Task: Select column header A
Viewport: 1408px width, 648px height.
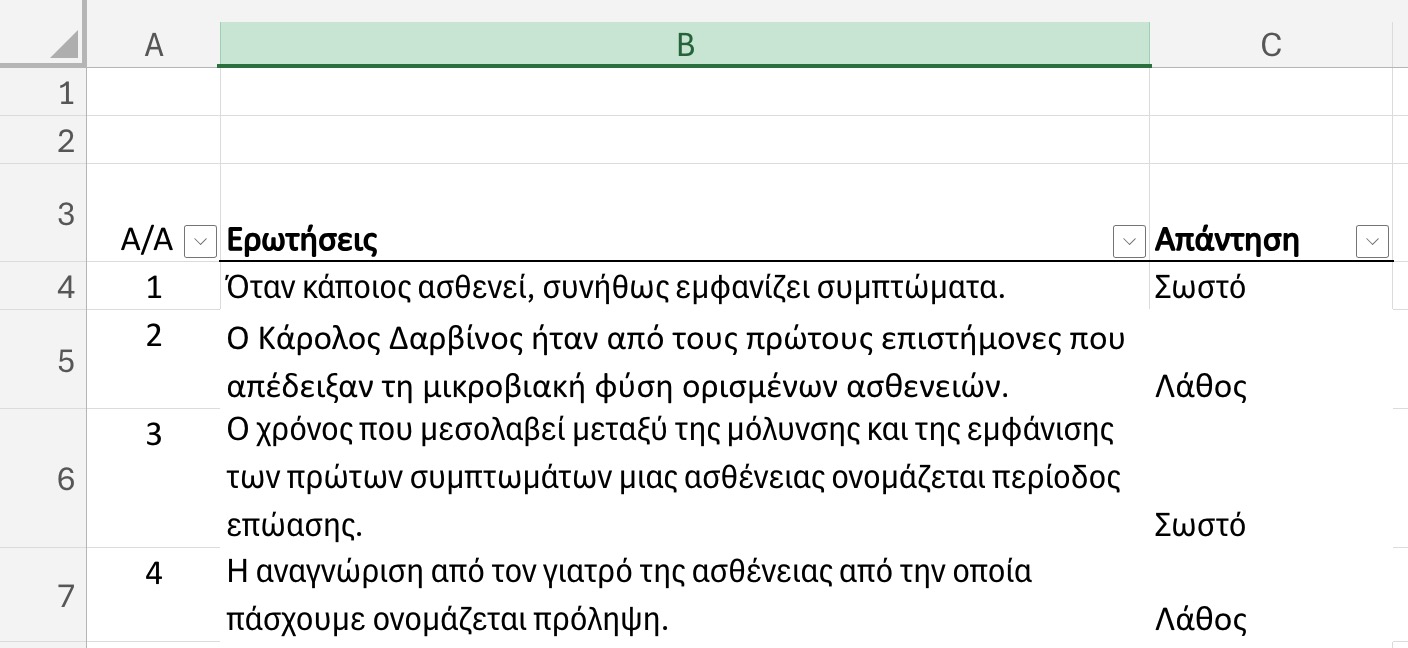Action: point(154,44)
